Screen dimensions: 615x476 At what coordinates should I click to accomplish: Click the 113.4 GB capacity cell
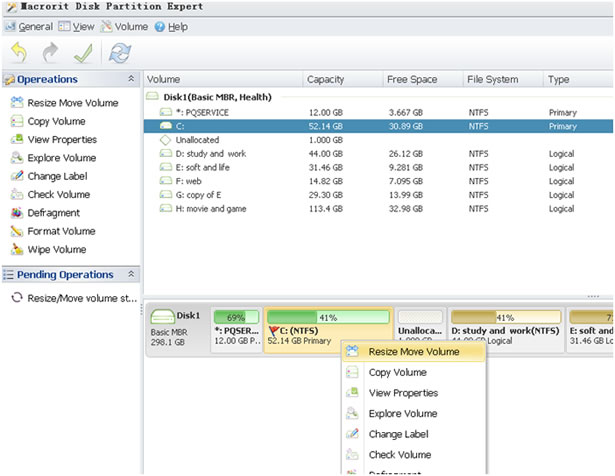tap(326, 209)
